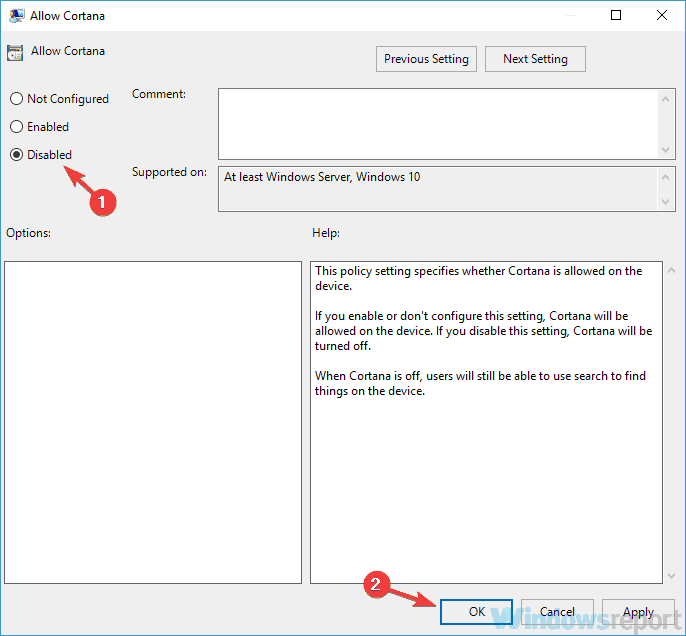Go to Next Setting
The height and width of the screenshot is (636, 686).
535,59
